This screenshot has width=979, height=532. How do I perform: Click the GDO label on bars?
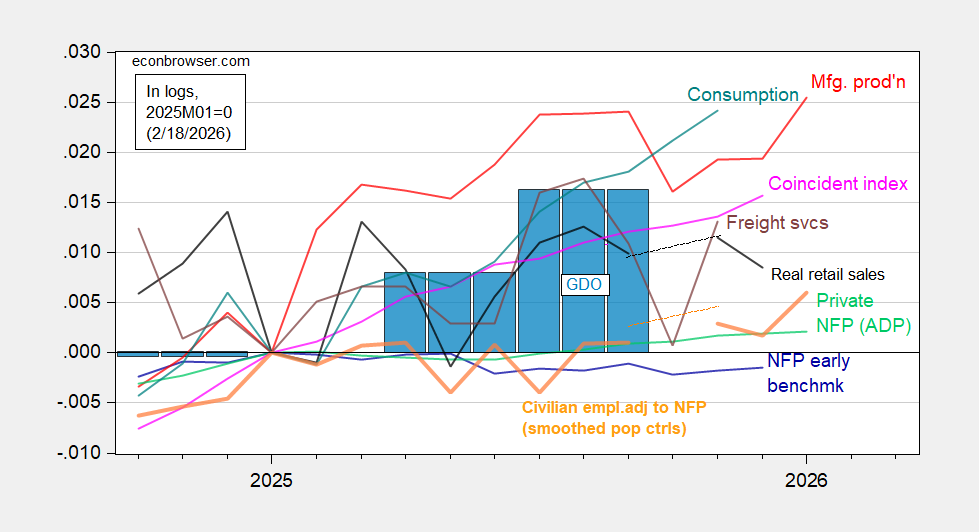pyautogui.click(x=584, y=284)
